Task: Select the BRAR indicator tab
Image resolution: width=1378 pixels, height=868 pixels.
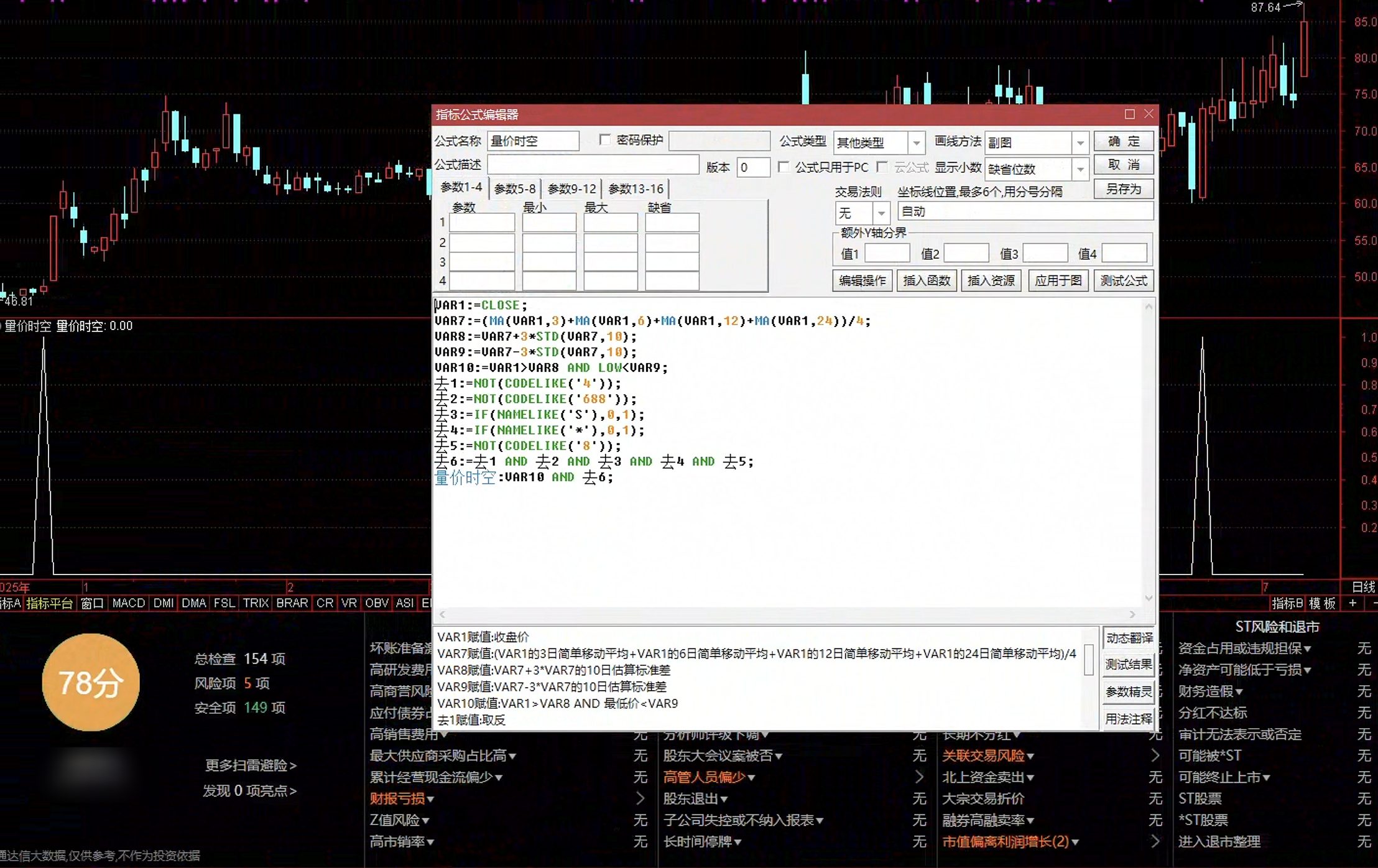Action: click(292, 603)
